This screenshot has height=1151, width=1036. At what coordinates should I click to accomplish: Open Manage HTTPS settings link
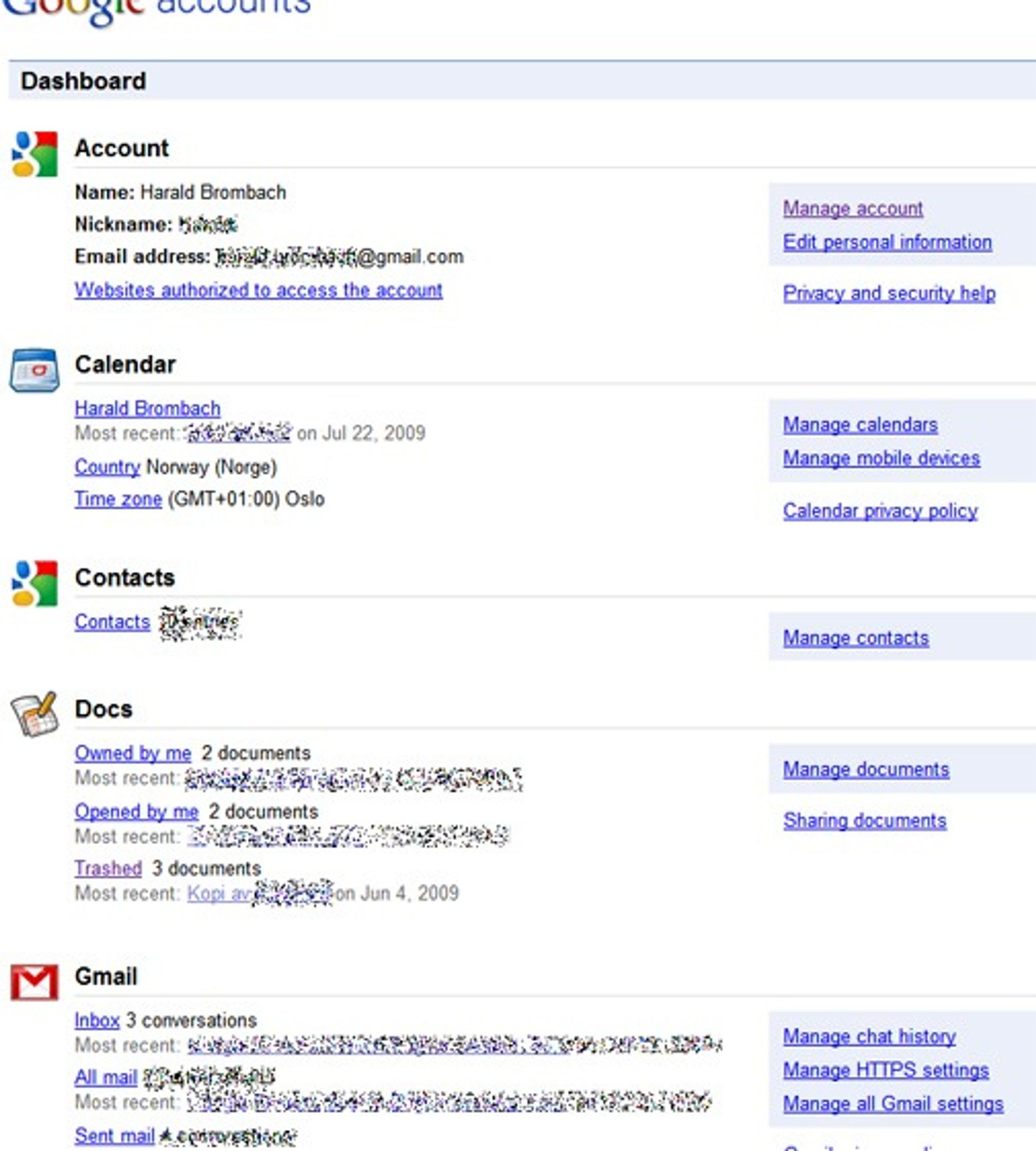click(886, 1070)
